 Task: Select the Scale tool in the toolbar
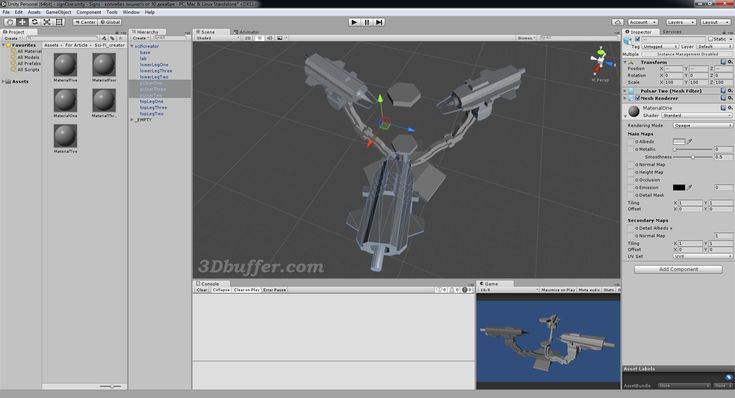pyautogui.click(x=47, y=22)
